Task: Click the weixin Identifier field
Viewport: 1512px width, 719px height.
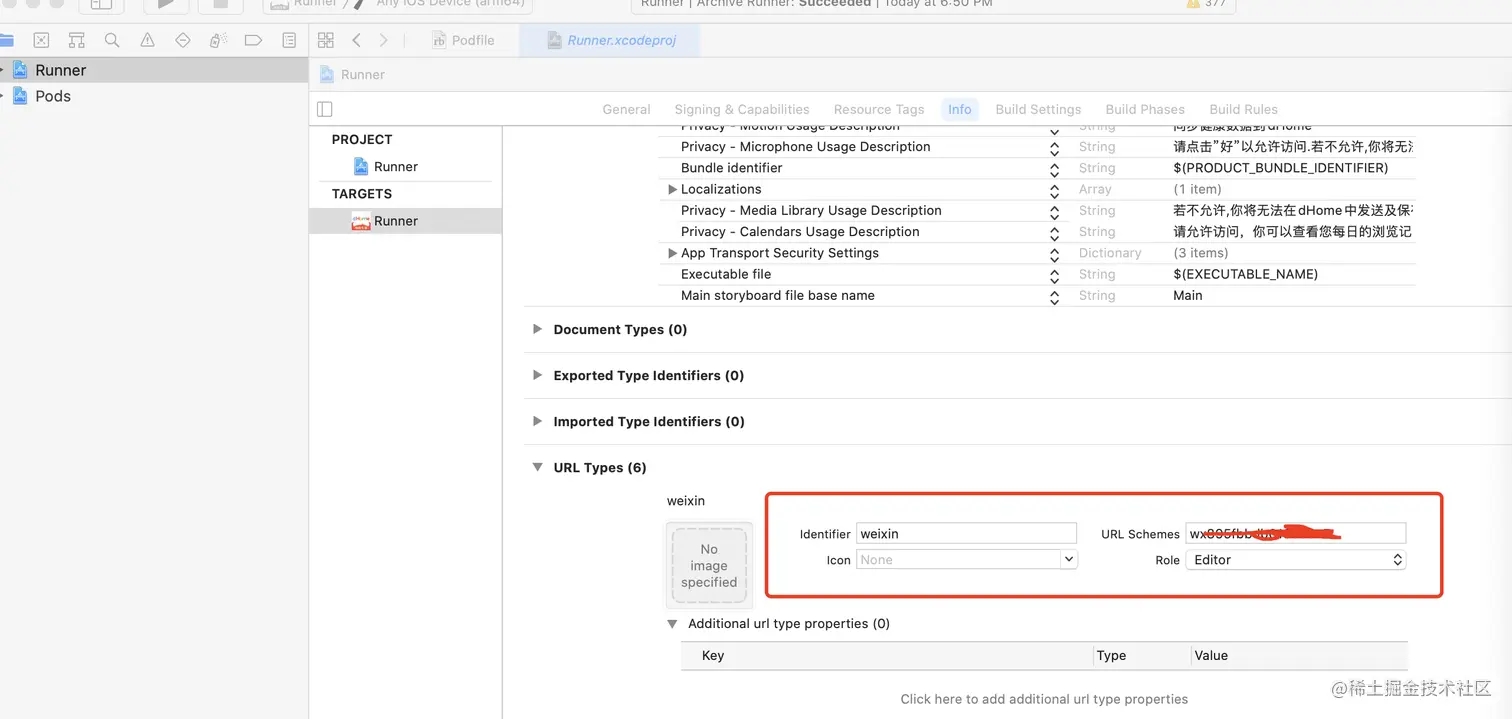Action: click(966, 534)
